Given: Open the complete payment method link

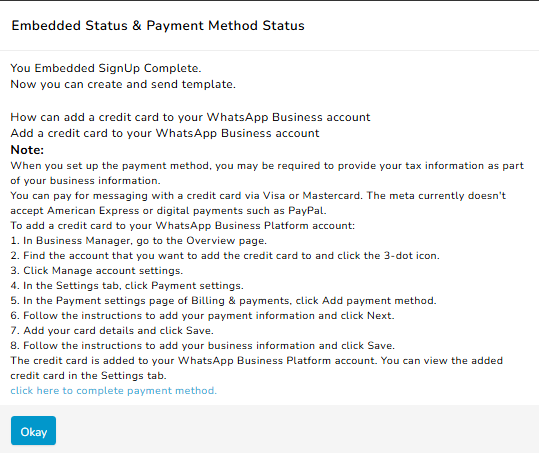Looking at the screenshot, I should click(x=113, y=391).
